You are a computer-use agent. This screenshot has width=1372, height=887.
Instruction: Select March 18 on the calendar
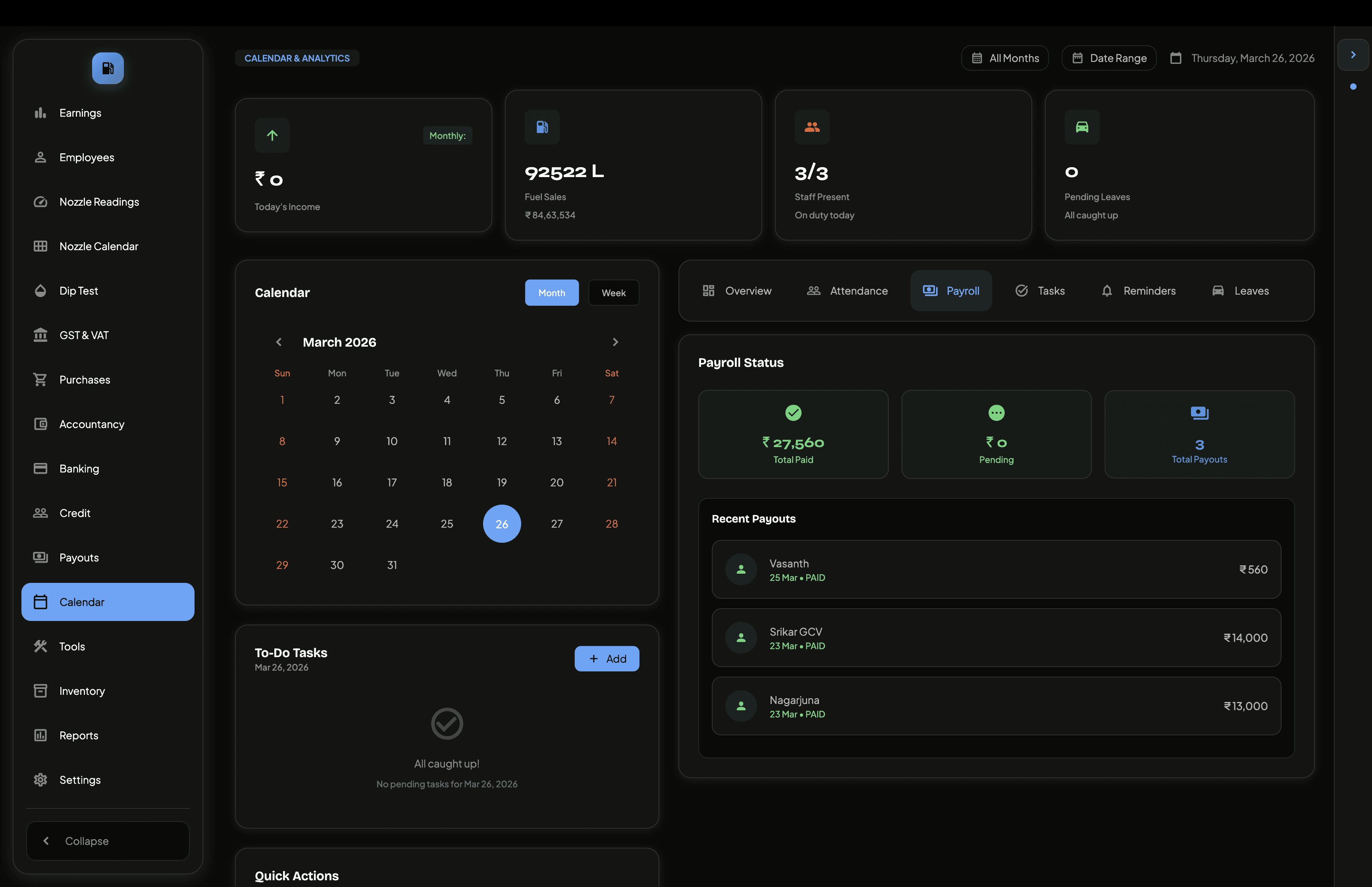point(447,483)
